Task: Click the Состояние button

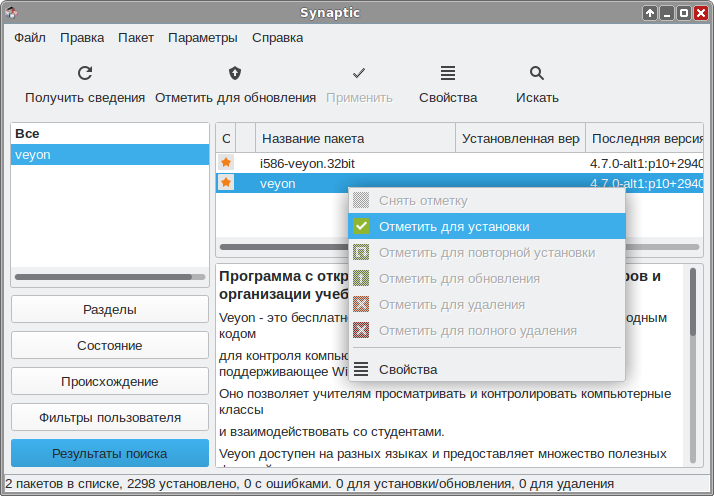Action: click(110, 345)
